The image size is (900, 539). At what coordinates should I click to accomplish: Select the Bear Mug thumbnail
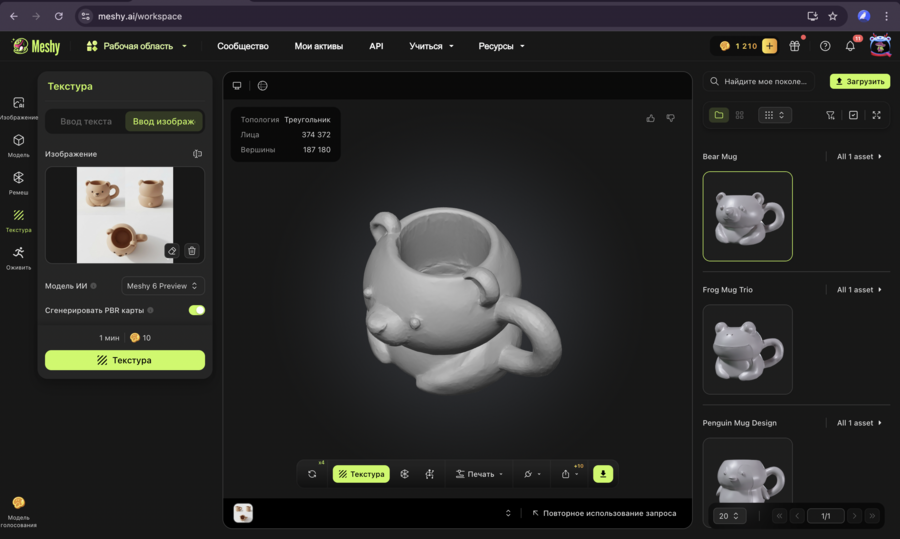747,216
